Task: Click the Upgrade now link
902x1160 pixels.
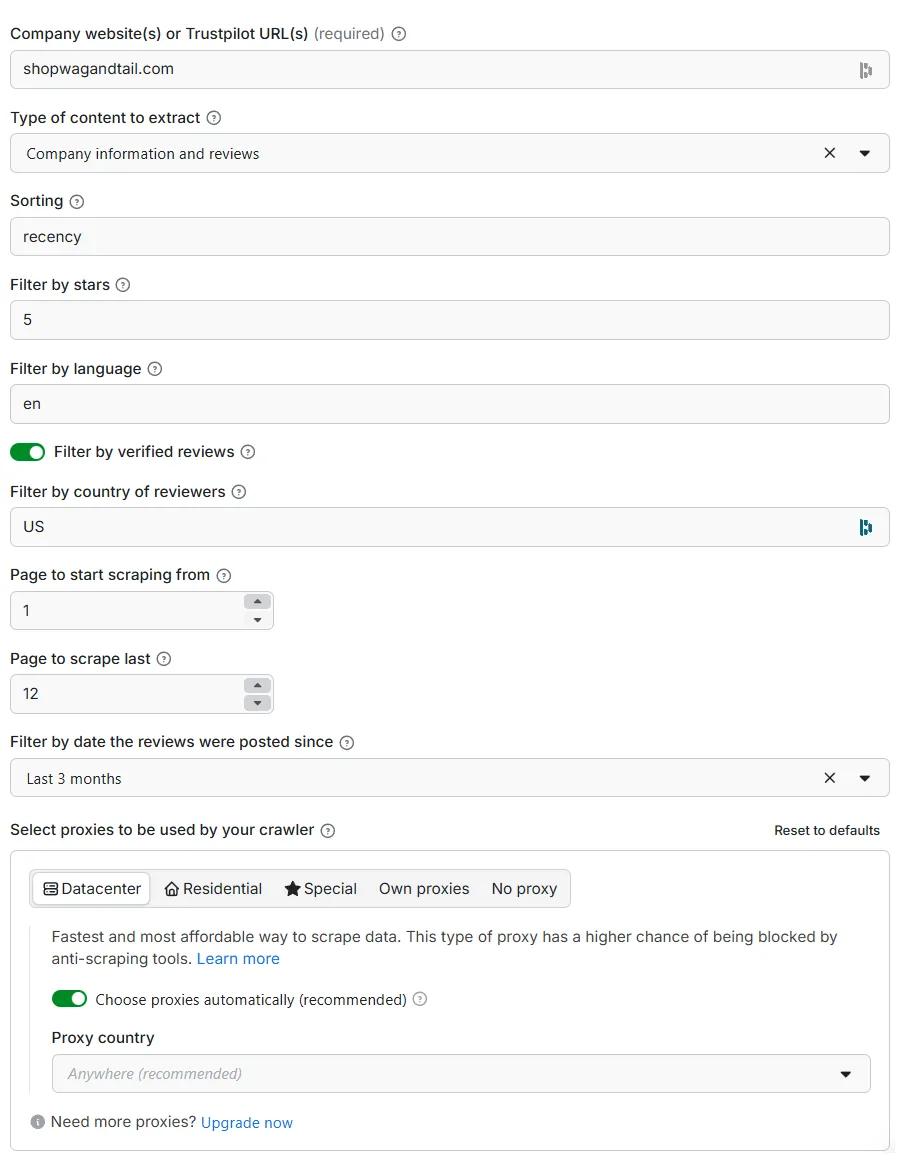Action: tap(246, 1122)
